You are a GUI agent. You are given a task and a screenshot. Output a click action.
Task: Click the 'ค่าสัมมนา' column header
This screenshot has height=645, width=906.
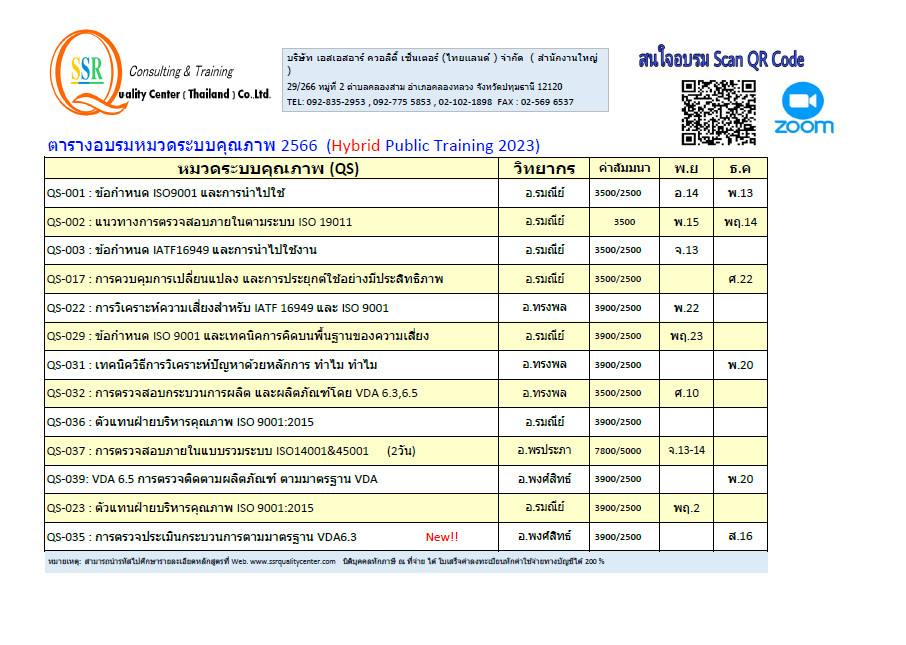(624, 168)
